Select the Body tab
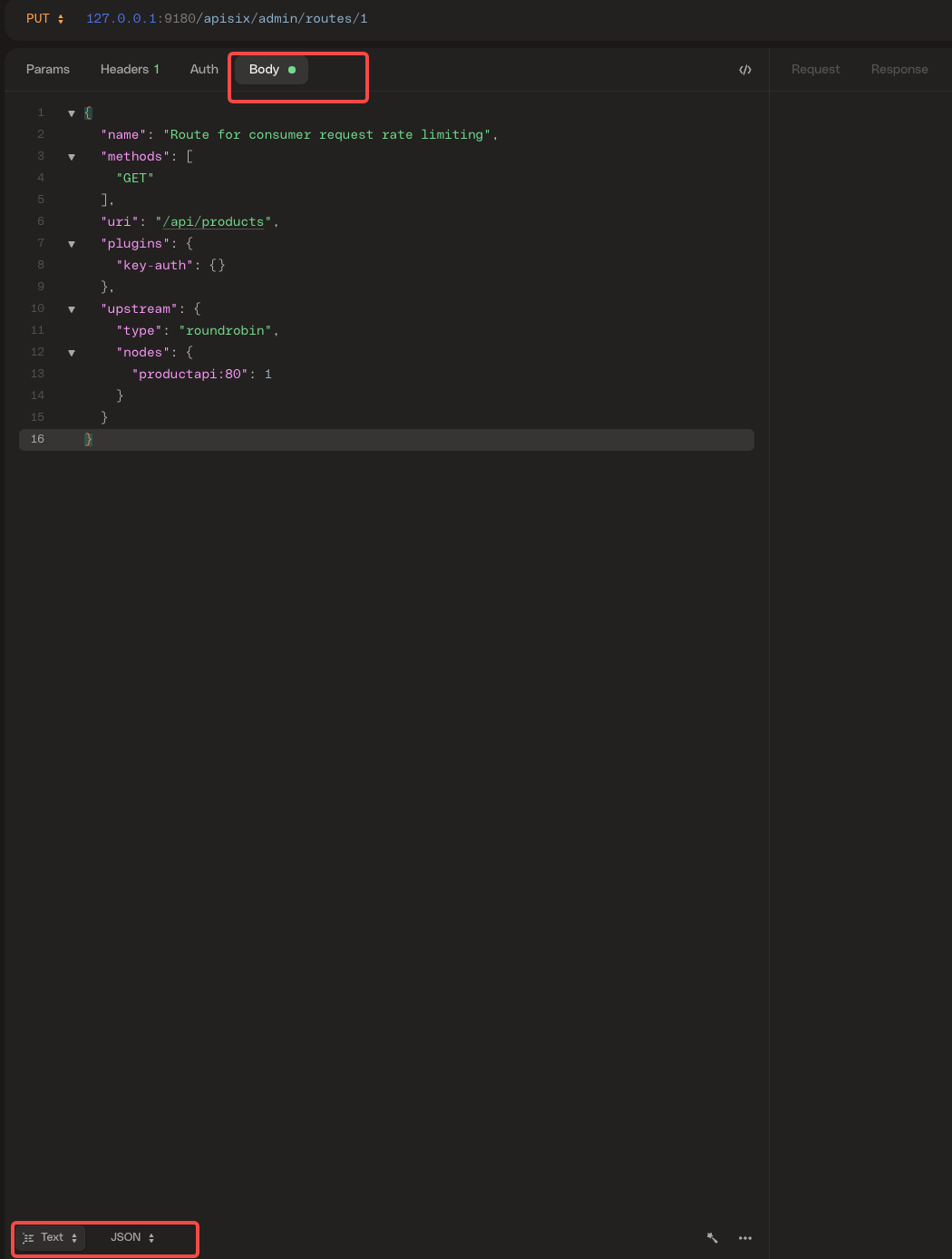 click(x=271, y=69)
